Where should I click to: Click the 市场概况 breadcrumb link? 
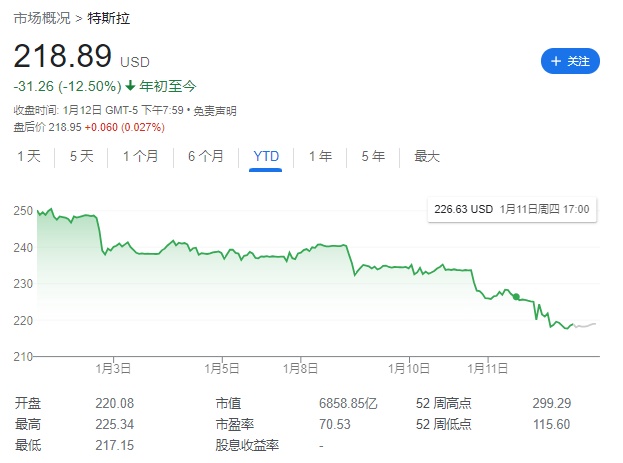point(41,17)
